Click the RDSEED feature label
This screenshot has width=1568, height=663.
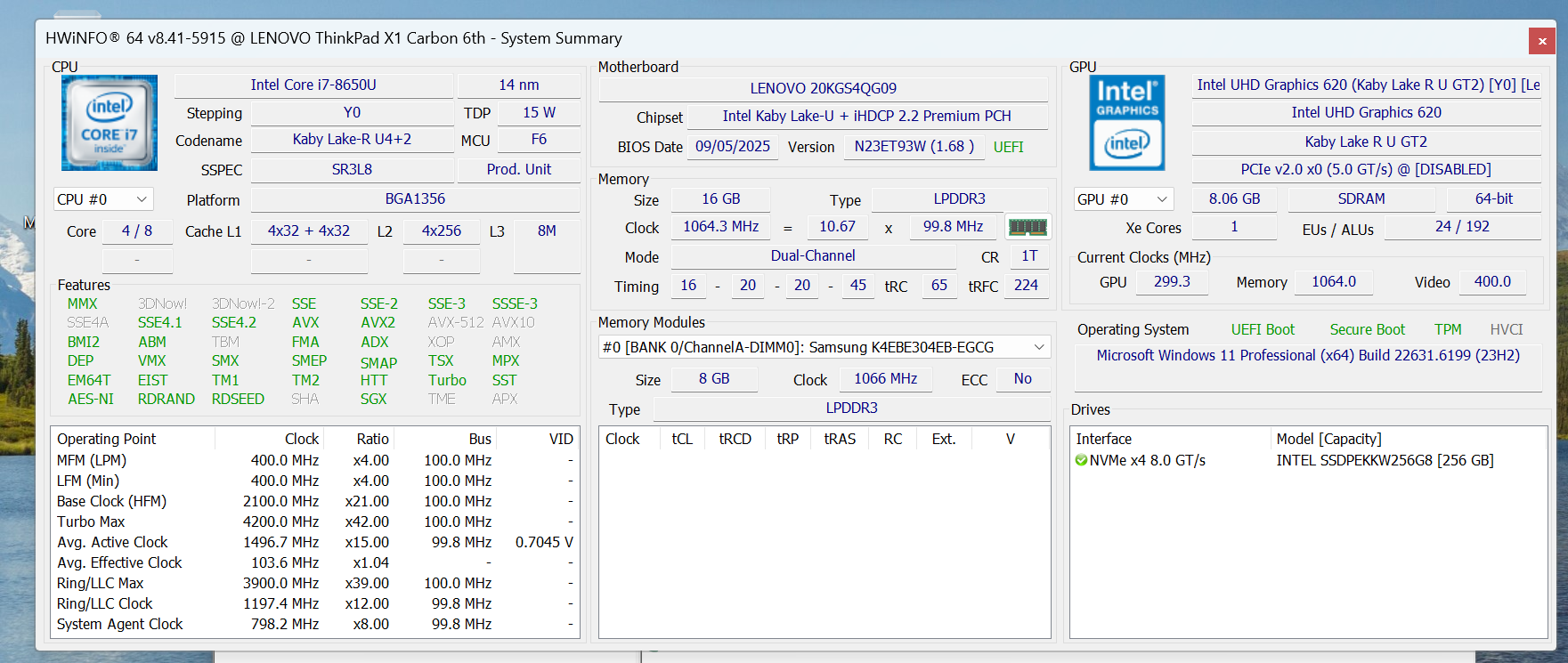coord(238,400)
